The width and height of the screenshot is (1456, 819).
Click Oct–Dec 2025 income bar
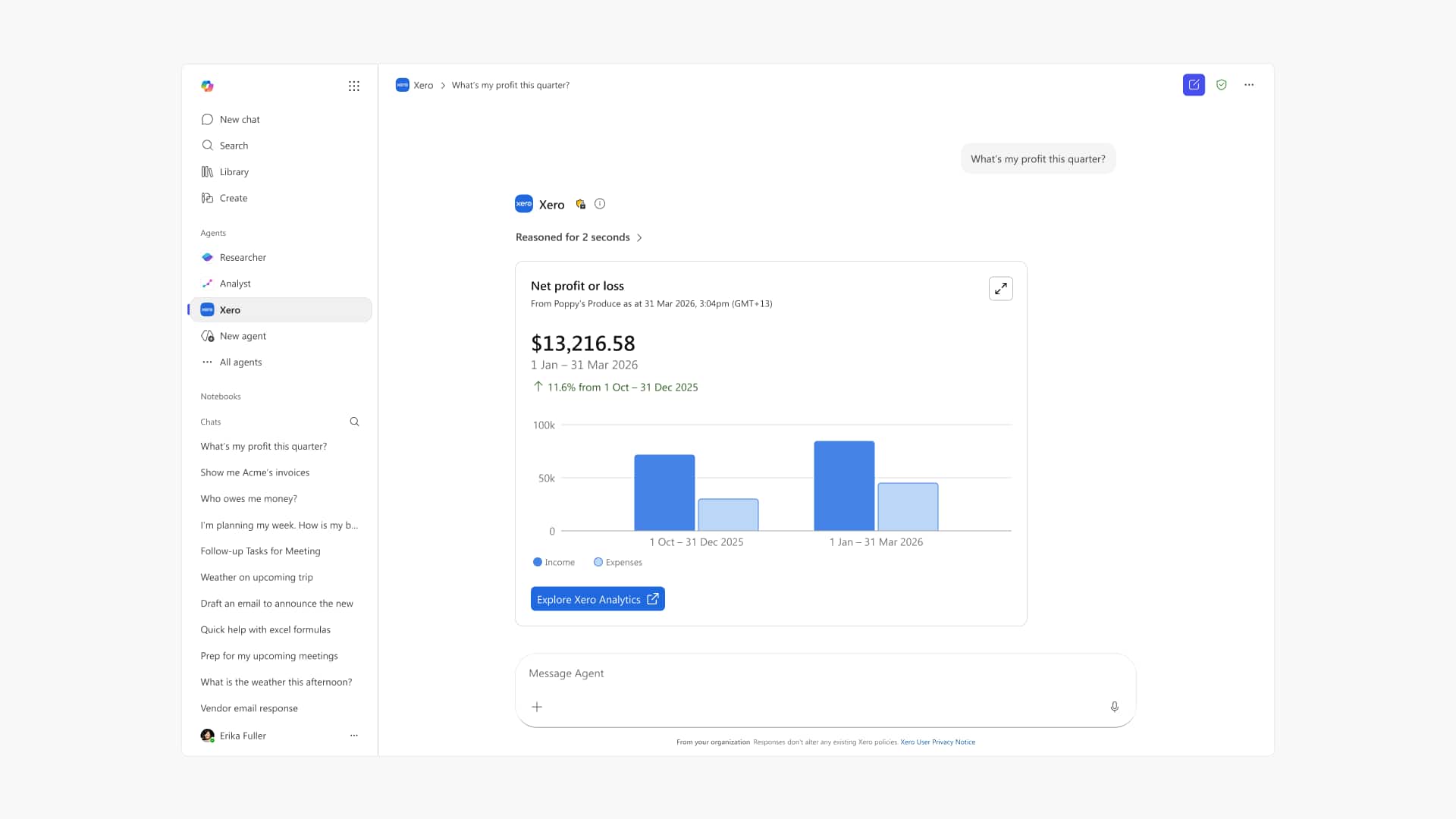664,493
